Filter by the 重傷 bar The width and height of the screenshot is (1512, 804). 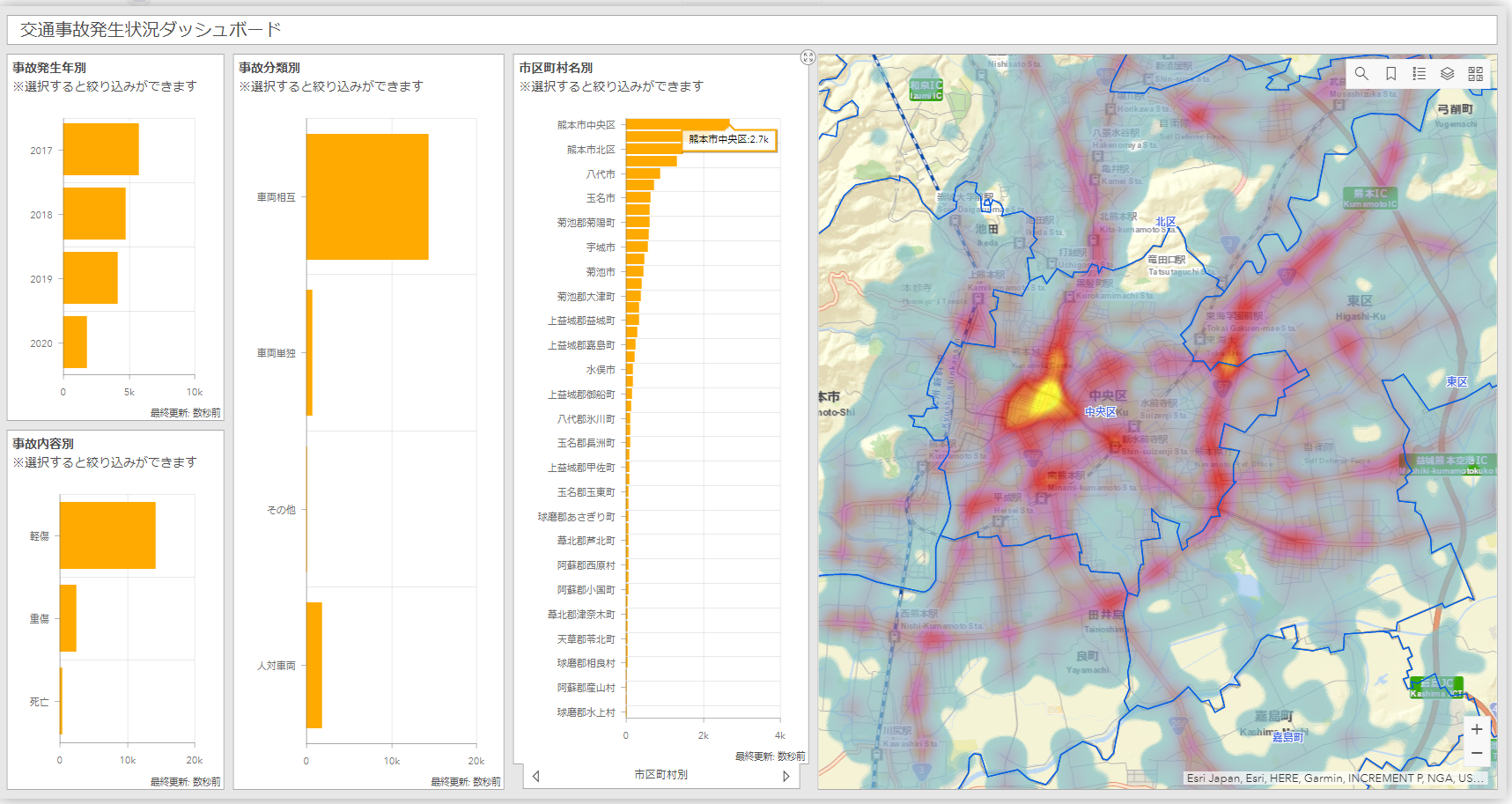point(68,618)
